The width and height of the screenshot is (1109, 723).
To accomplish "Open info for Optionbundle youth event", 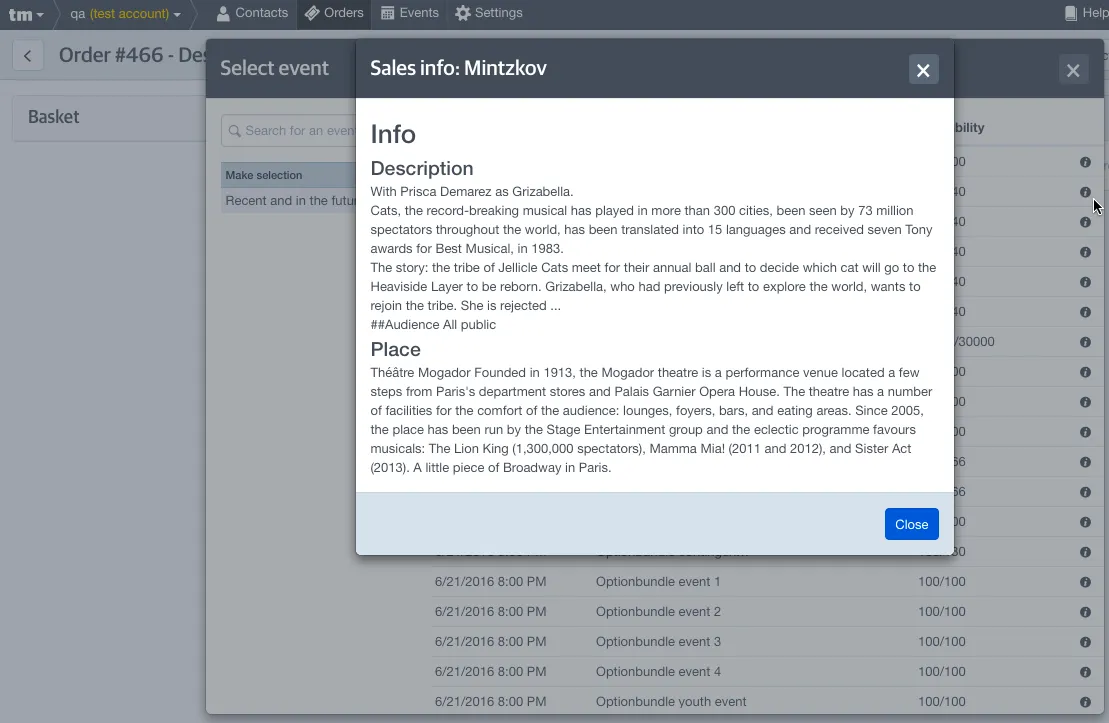I will click(1085, 702).
